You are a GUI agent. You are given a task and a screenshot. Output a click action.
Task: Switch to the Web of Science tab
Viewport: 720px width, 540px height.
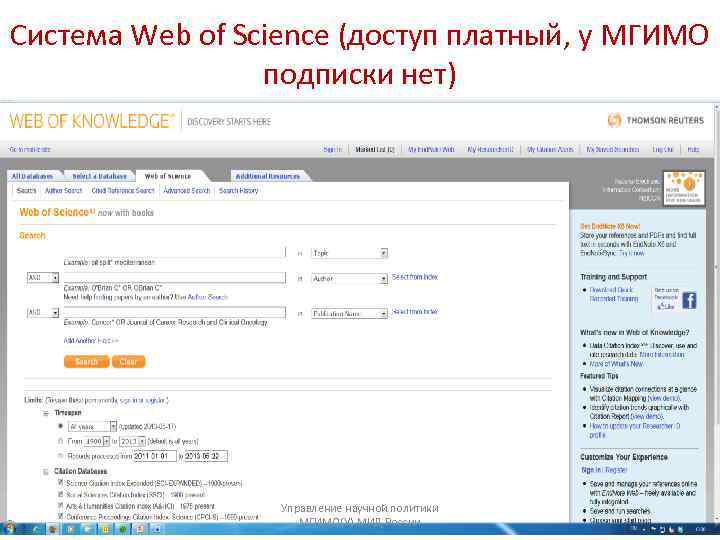(x=168, y=176)
